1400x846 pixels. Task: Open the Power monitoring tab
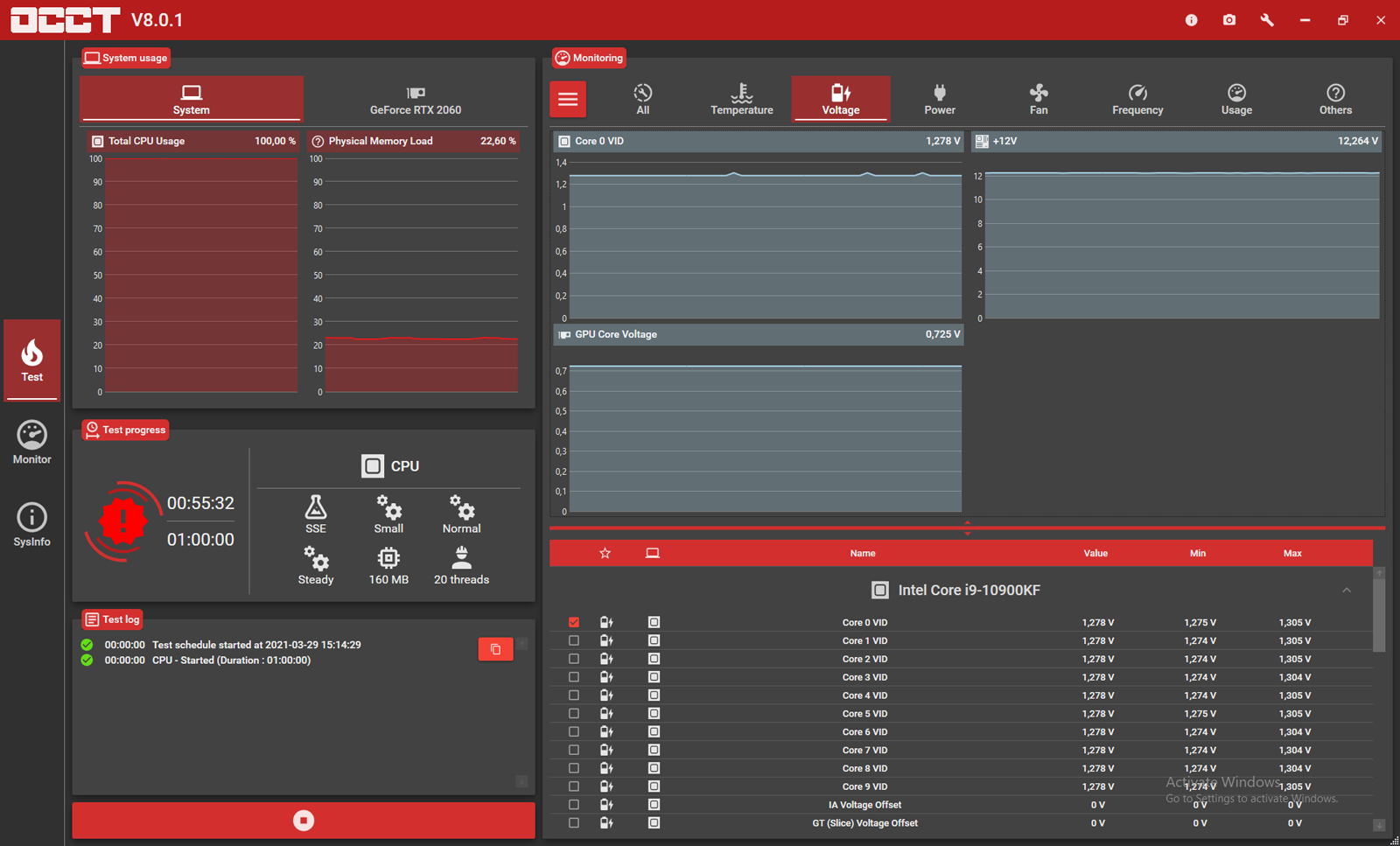coord(940,99)
